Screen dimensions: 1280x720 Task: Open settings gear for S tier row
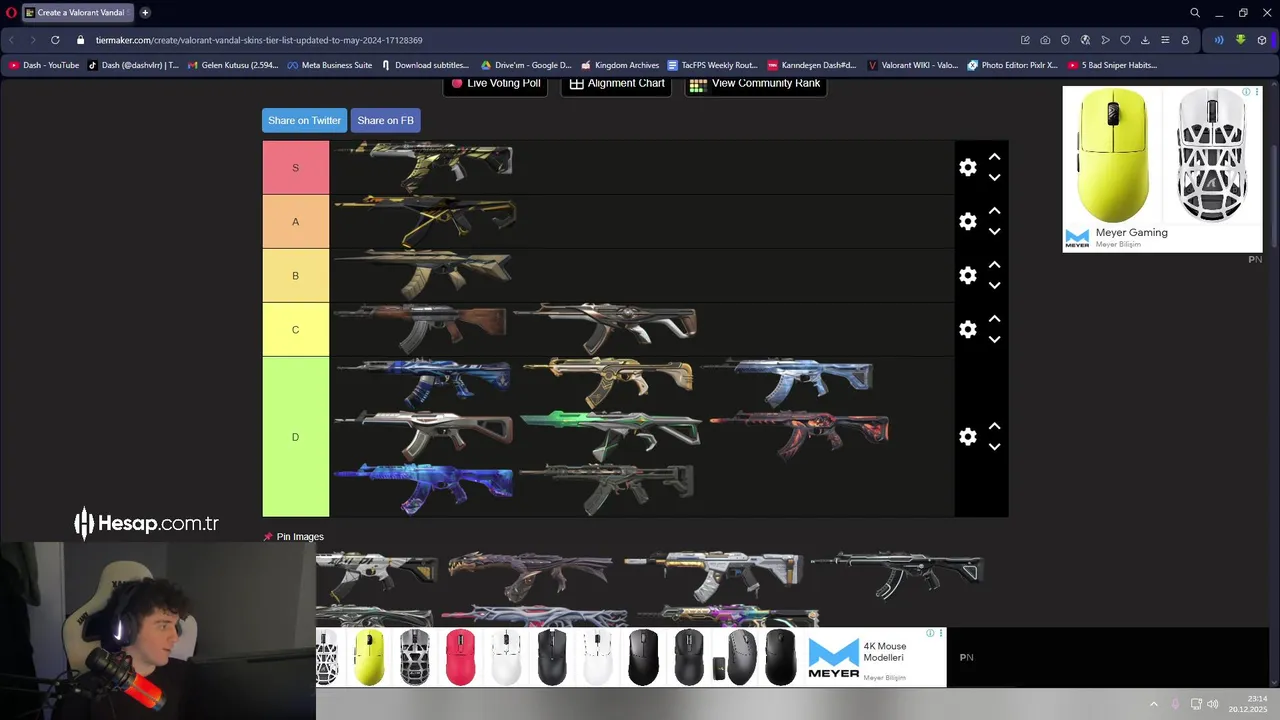tap(967, 167)
